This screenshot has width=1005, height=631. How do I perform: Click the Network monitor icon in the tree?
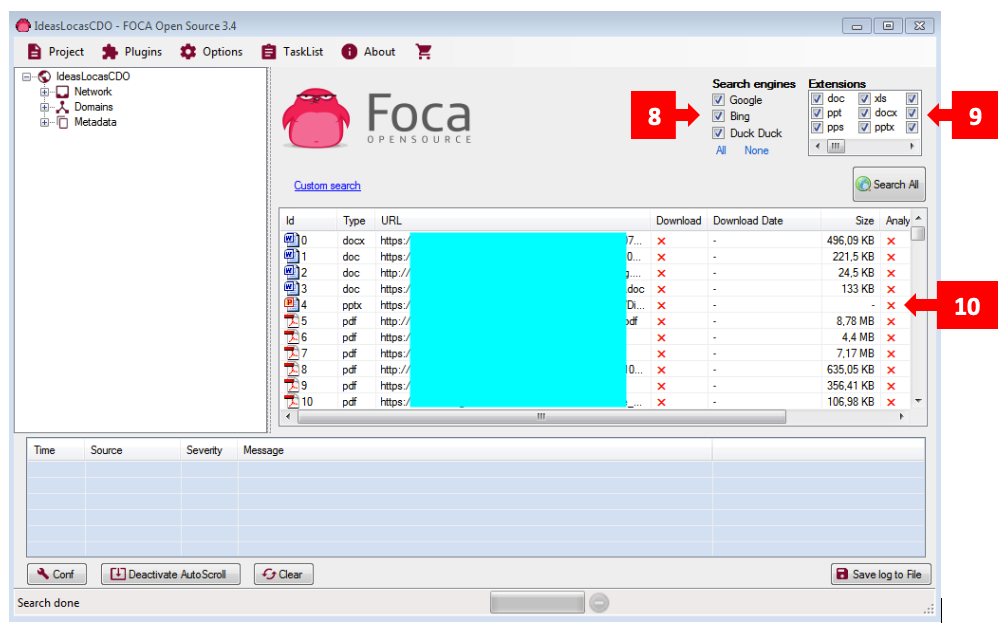click(x=62, y=92)
